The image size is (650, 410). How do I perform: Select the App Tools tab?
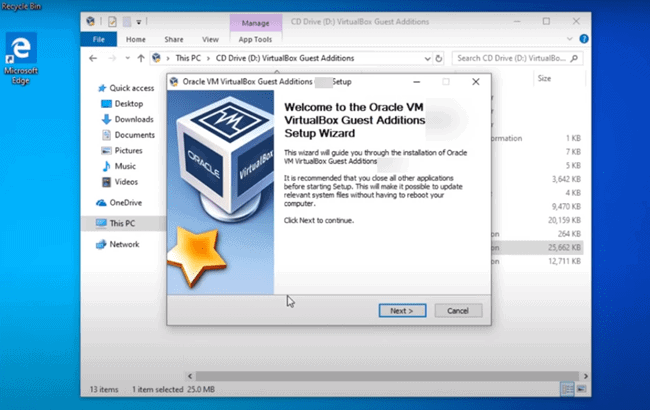[x=254, y=40]
